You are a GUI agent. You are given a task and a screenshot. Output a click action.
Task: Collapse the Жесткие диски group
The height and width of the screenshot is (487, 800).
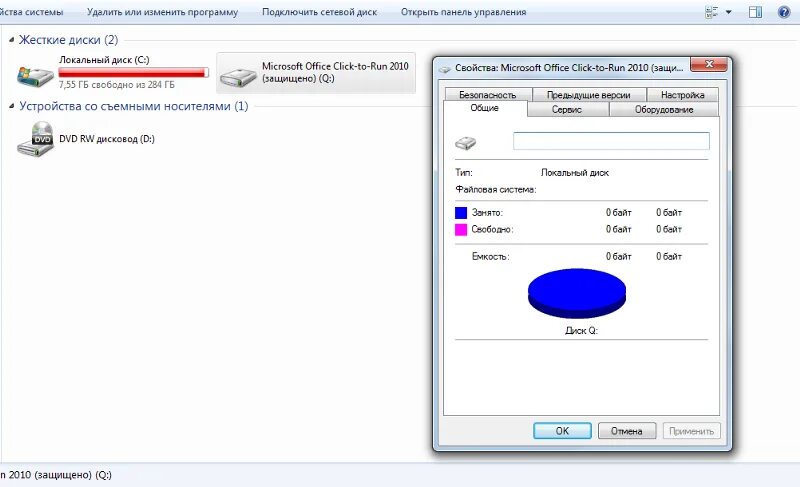[x=11, y=40]
